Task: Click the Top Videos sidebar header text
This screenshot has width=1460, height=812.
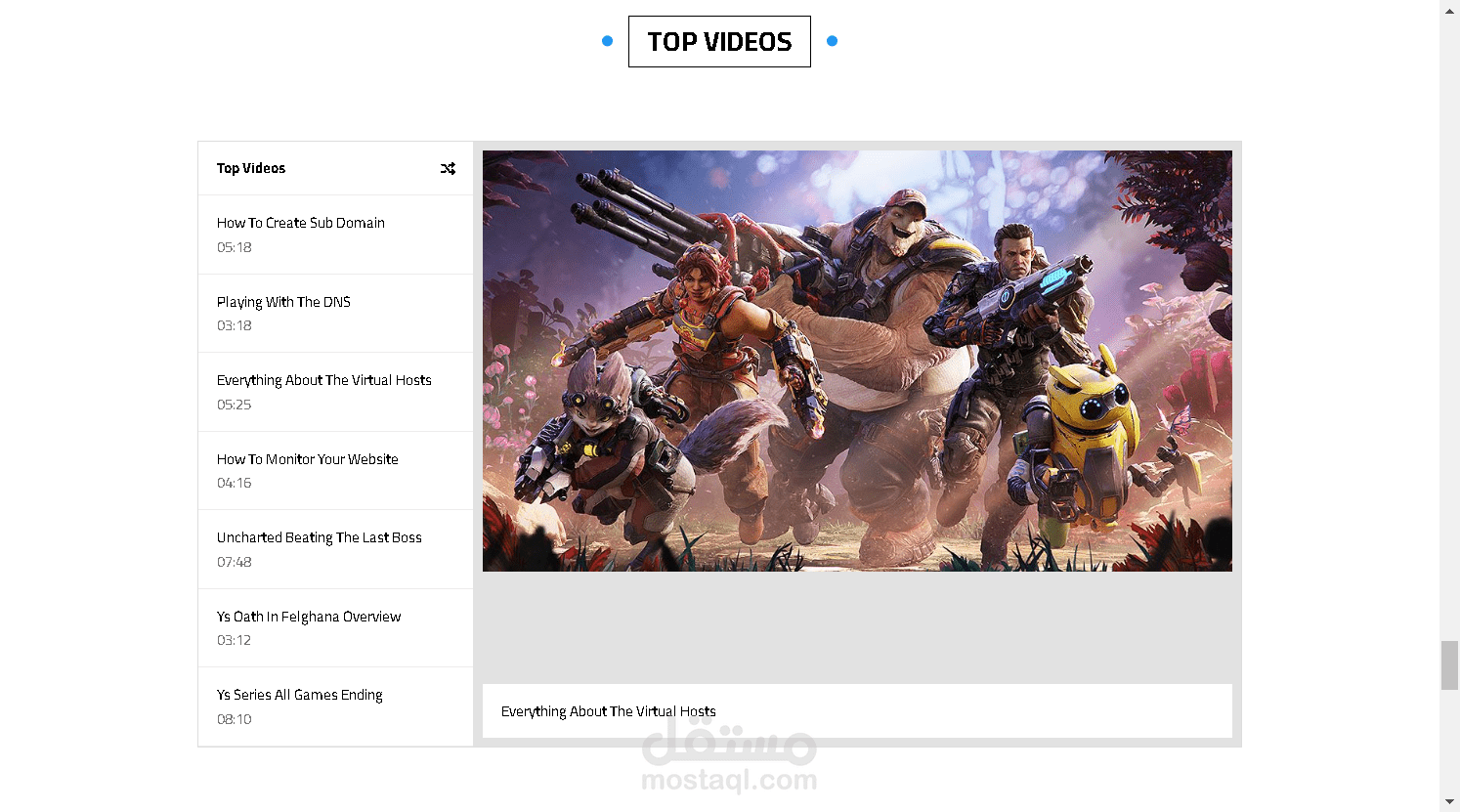Action: [251, 168]
